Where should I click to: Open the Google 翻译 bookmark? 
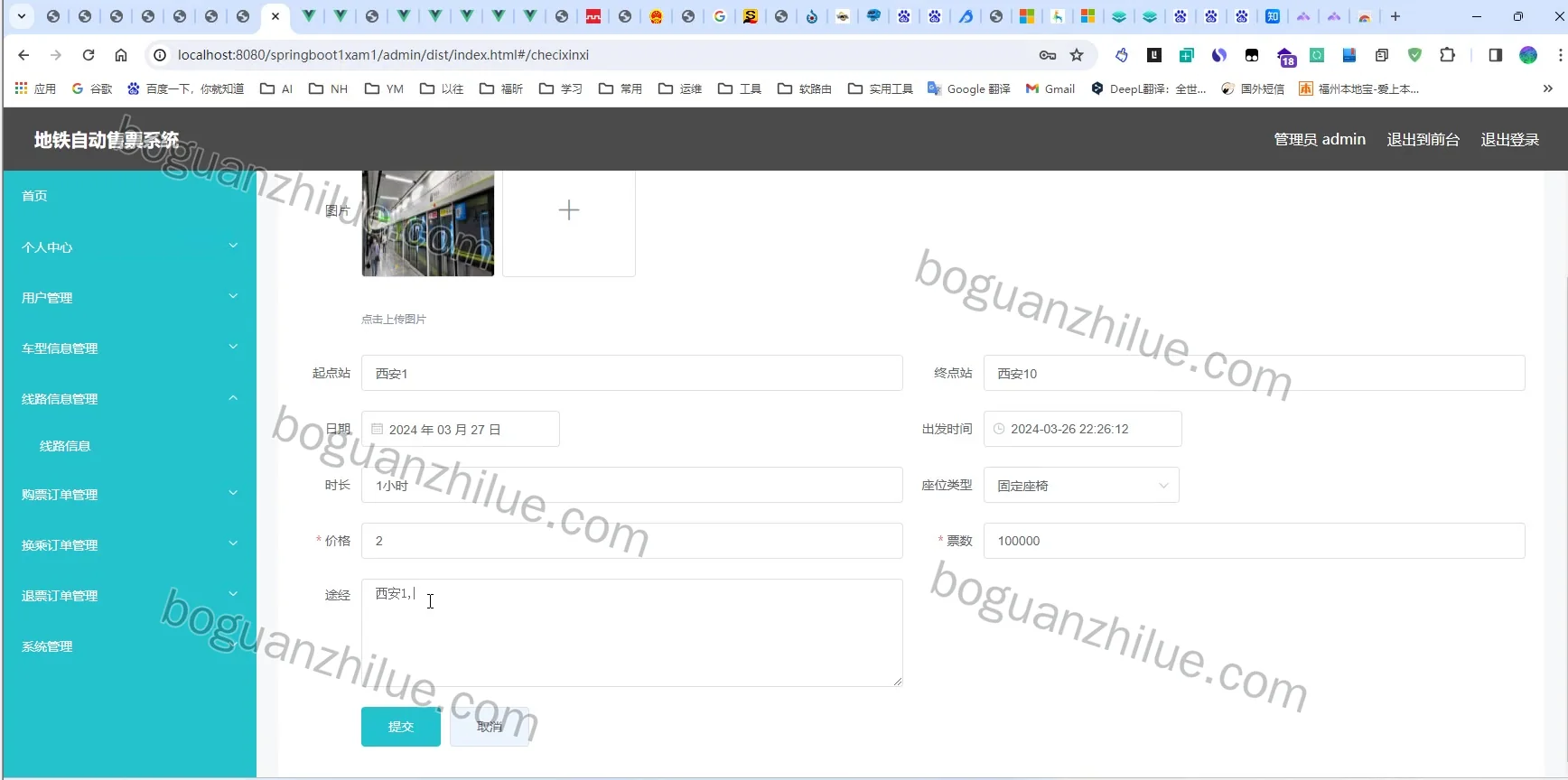[969, 88]
